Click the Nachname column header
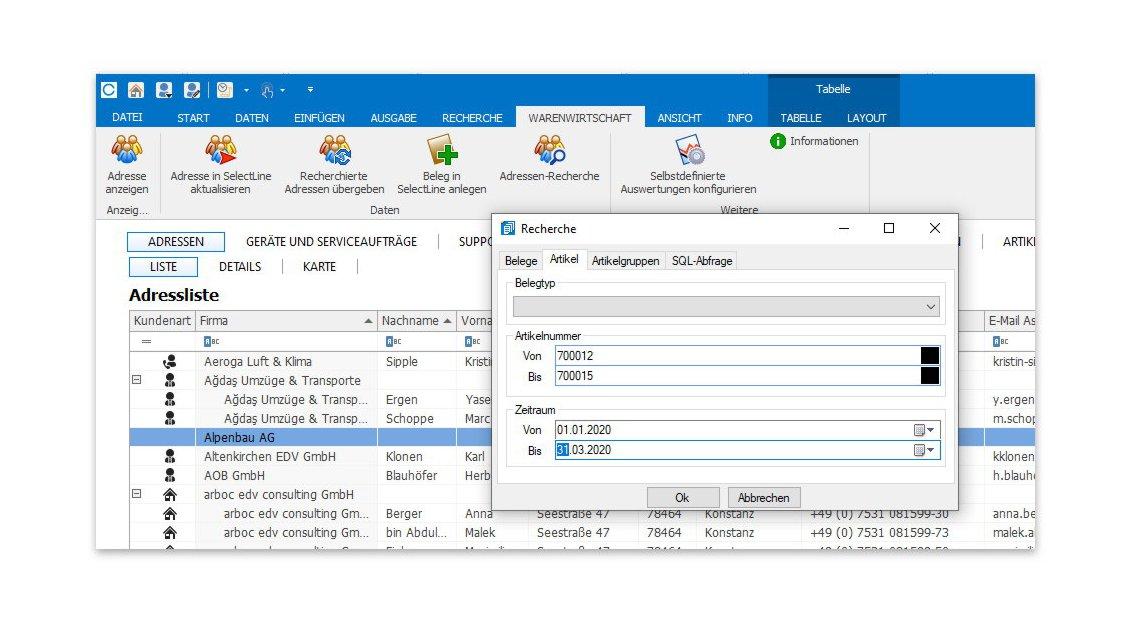 (417, 321)
